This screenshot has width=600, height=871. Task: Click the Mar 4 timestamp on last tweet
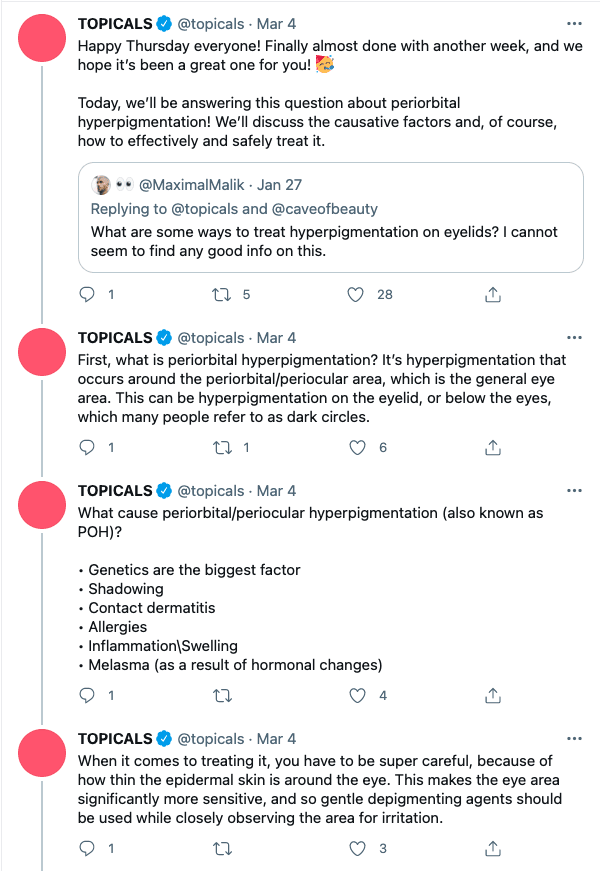pyautogui.click(x=276, y=739)
